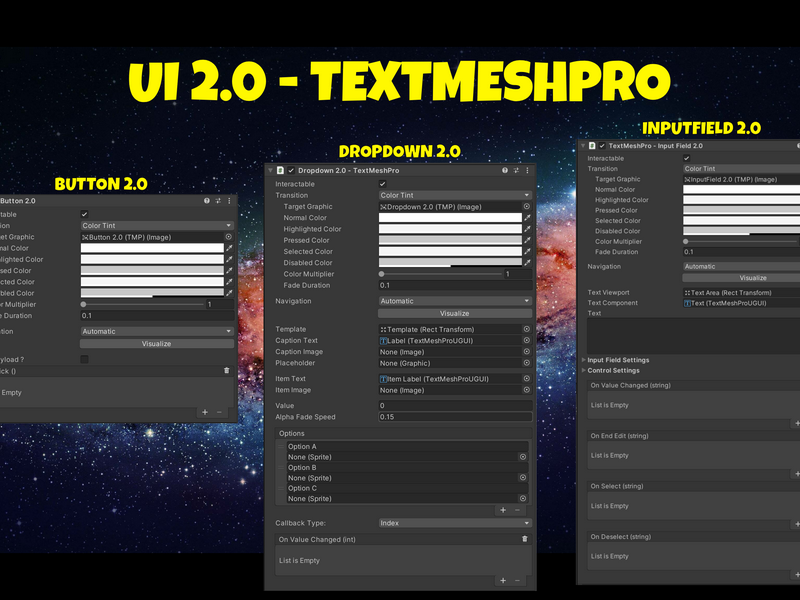Image resolution: width=800 pixels, height=600 pixels.
Task: Click Fade Duration field in Dropdown 2.0
Action: pos(455,285)
